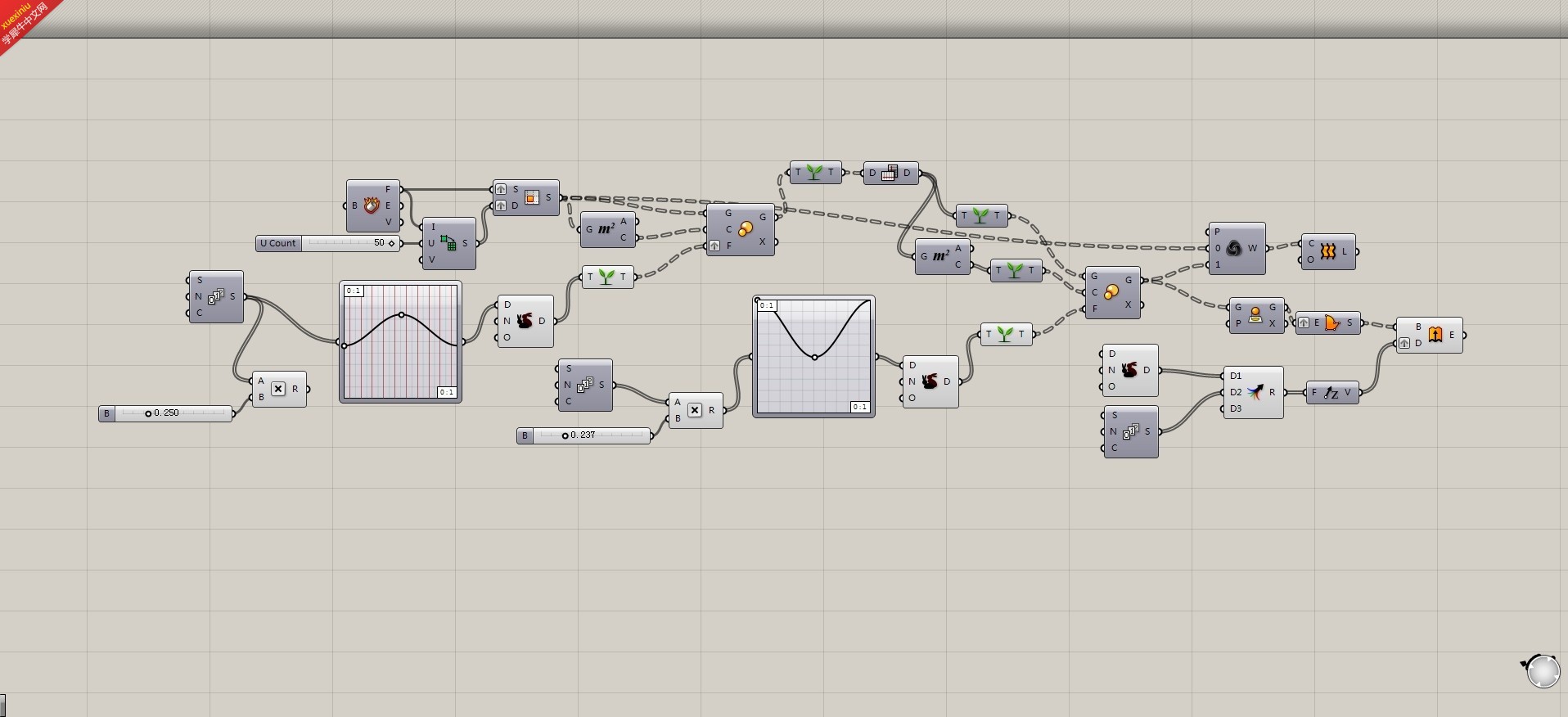Click the U Count label of the slider
The width and height of the screenshot is (1568, 717).
pos(279,243)
